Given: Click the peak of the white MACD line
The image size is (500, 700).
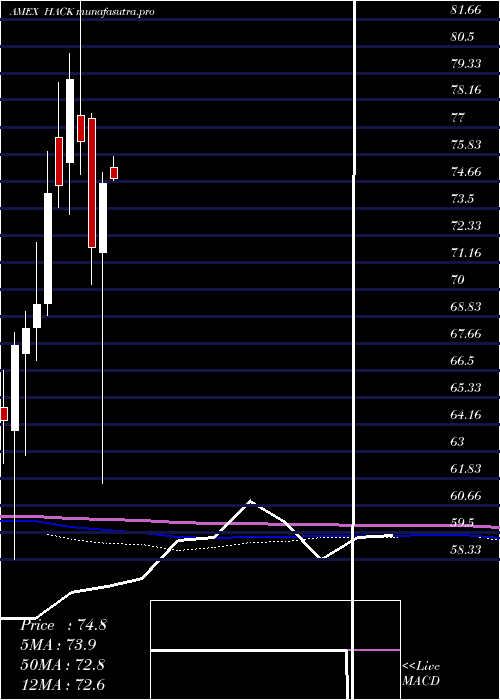Looking at the screenshot, I should [251, 501].
